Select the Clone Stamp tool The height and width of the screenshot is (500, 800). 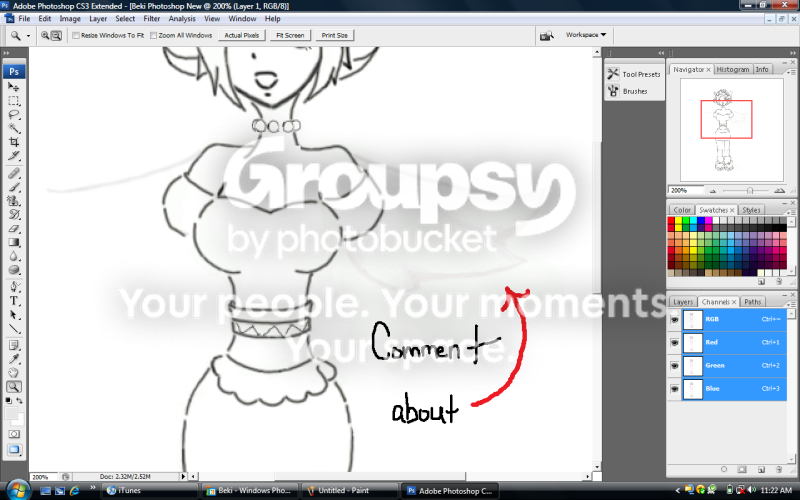click(14, 202)
